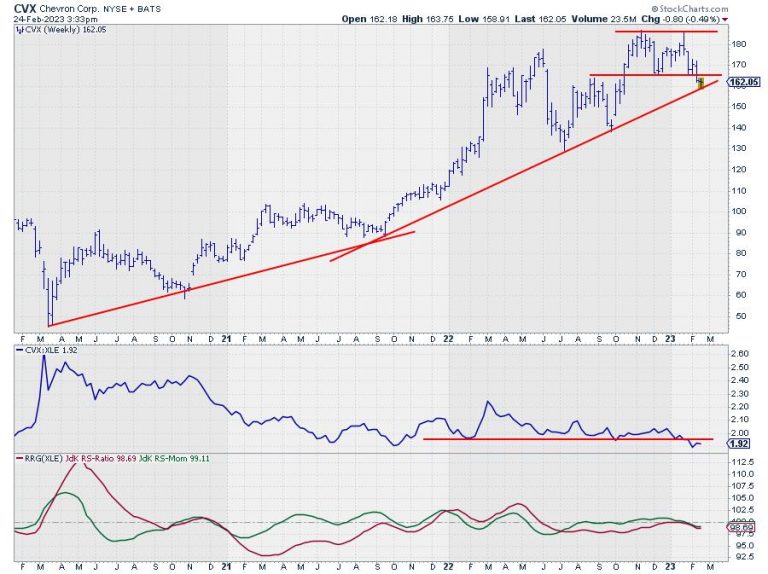Click the 92.5 label on the RRG axis
This screenshot has width=768, height=574.
coord(743,556)
